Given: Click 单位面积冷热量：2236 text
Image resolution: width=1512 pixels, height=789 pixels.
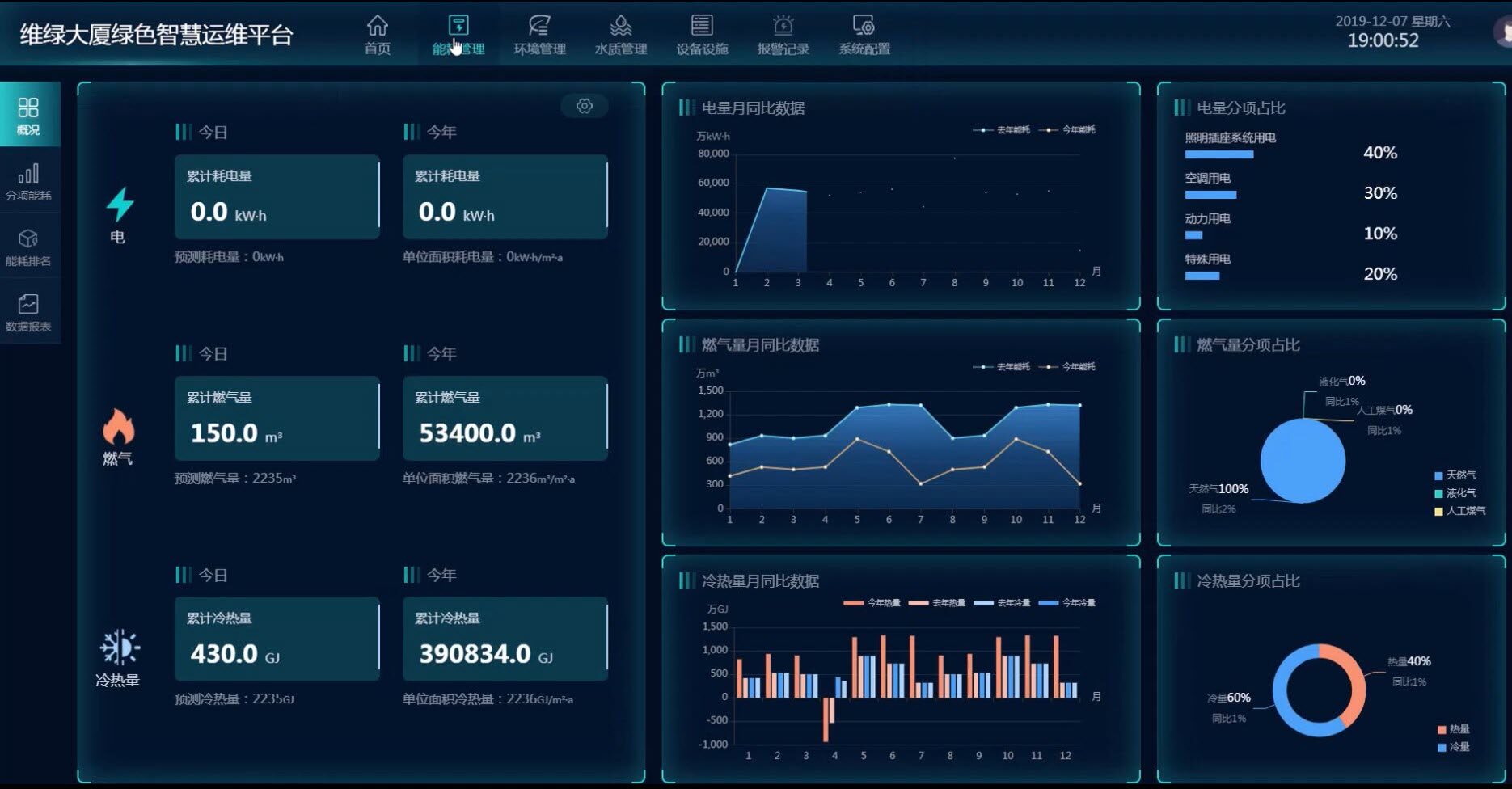Looking at the screenshot, I should click(488, 699).
